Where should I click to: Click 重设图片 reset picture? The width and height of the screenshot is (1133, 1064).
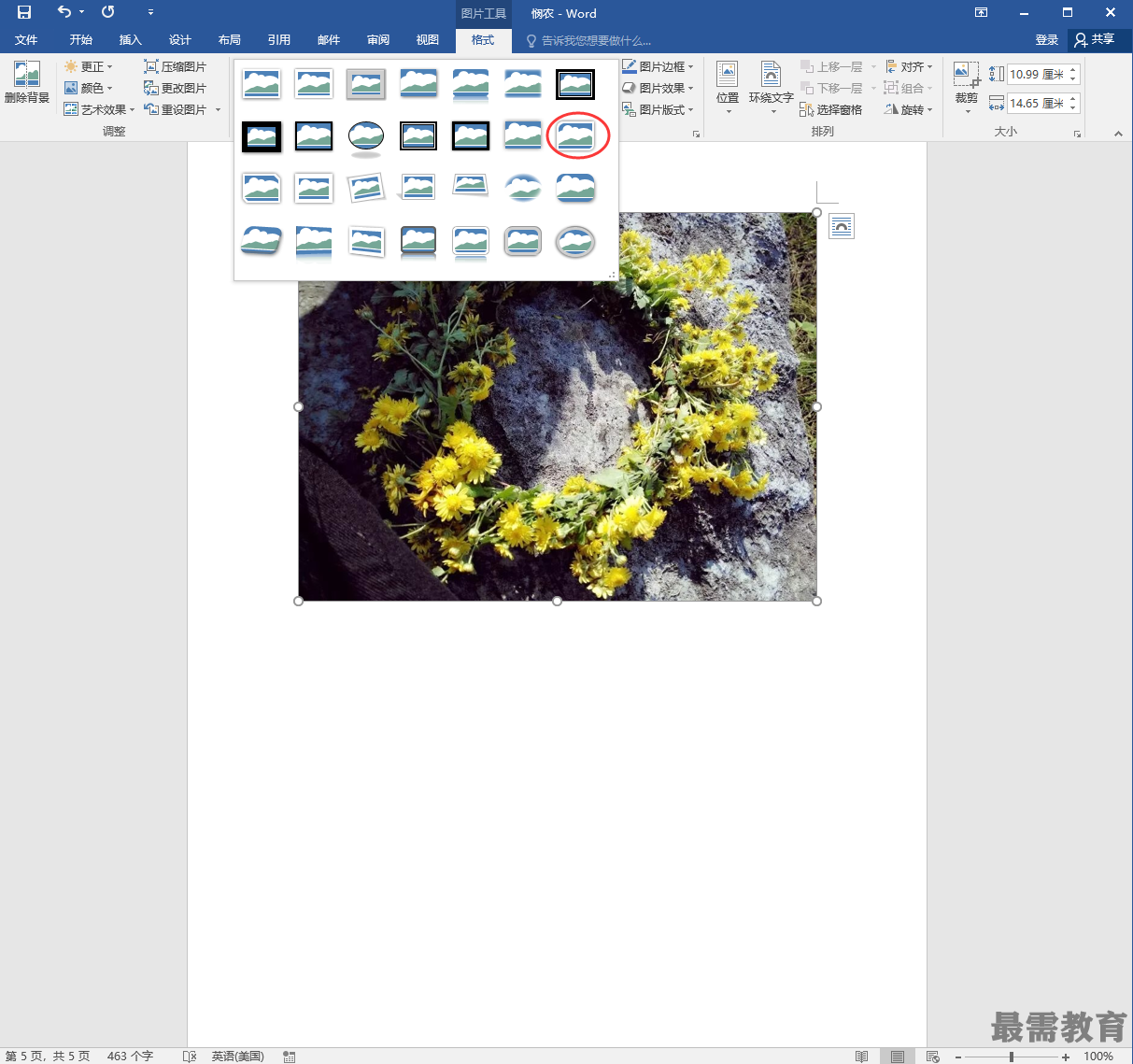(175, 109)
